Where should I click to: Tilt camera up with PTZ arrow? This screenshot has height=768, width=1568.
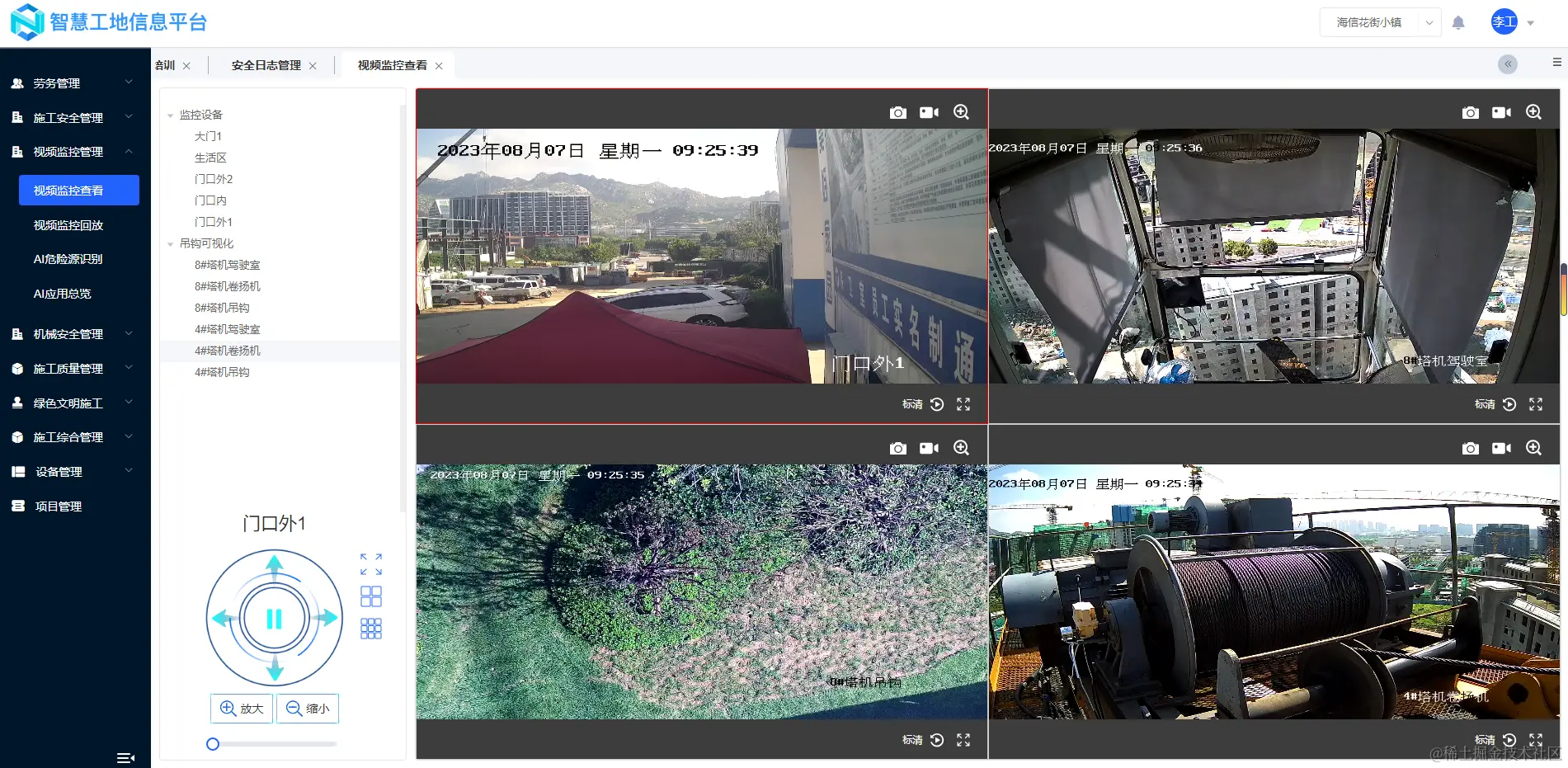coord(275,565)
